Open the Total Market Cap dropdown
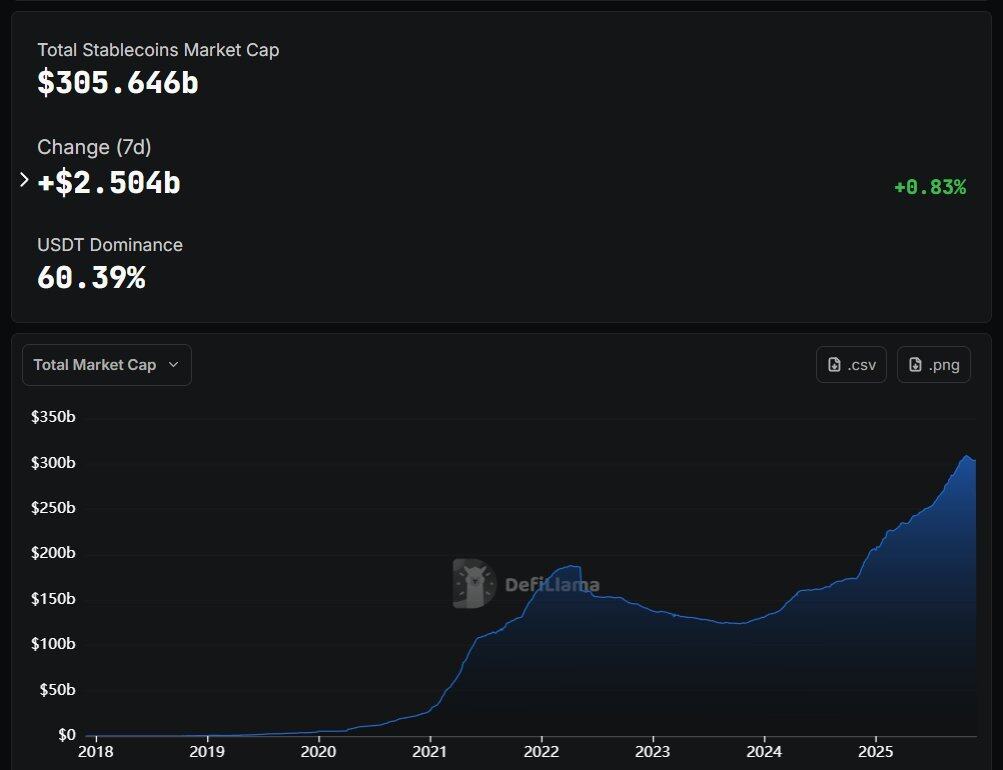1003x770 pixels. [x=106, y=365]
